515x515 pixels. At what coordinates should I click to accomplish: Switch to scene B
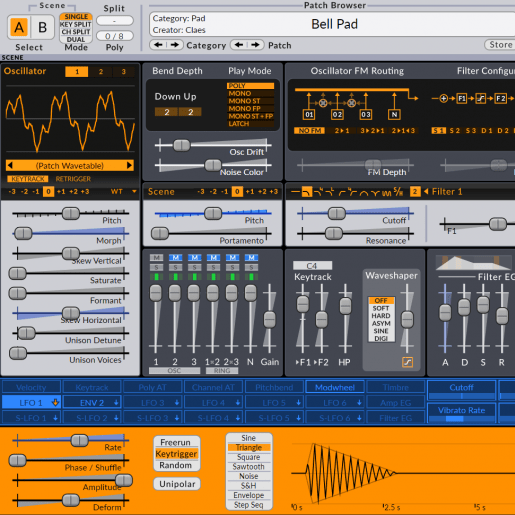(x=42, y=27)
